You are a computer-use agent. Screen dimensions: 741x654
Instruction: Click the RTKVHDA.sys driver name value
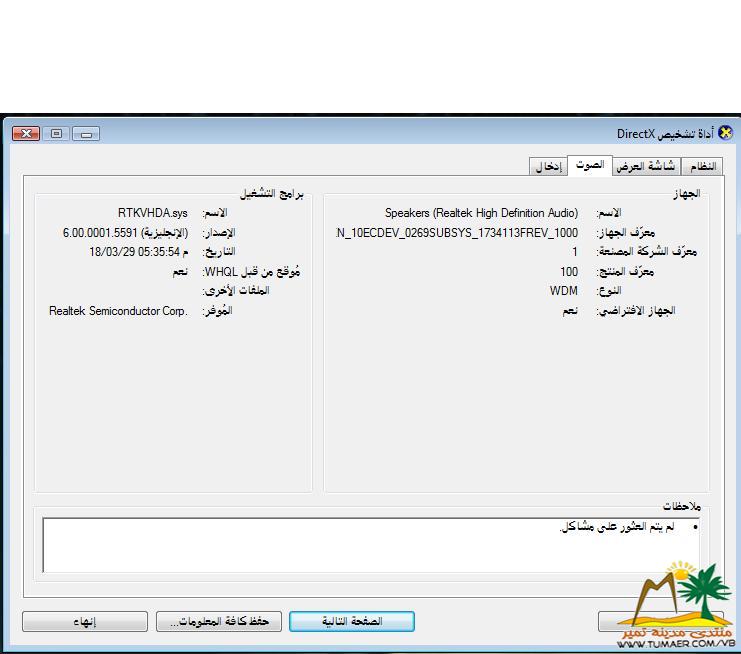[152, 213]
